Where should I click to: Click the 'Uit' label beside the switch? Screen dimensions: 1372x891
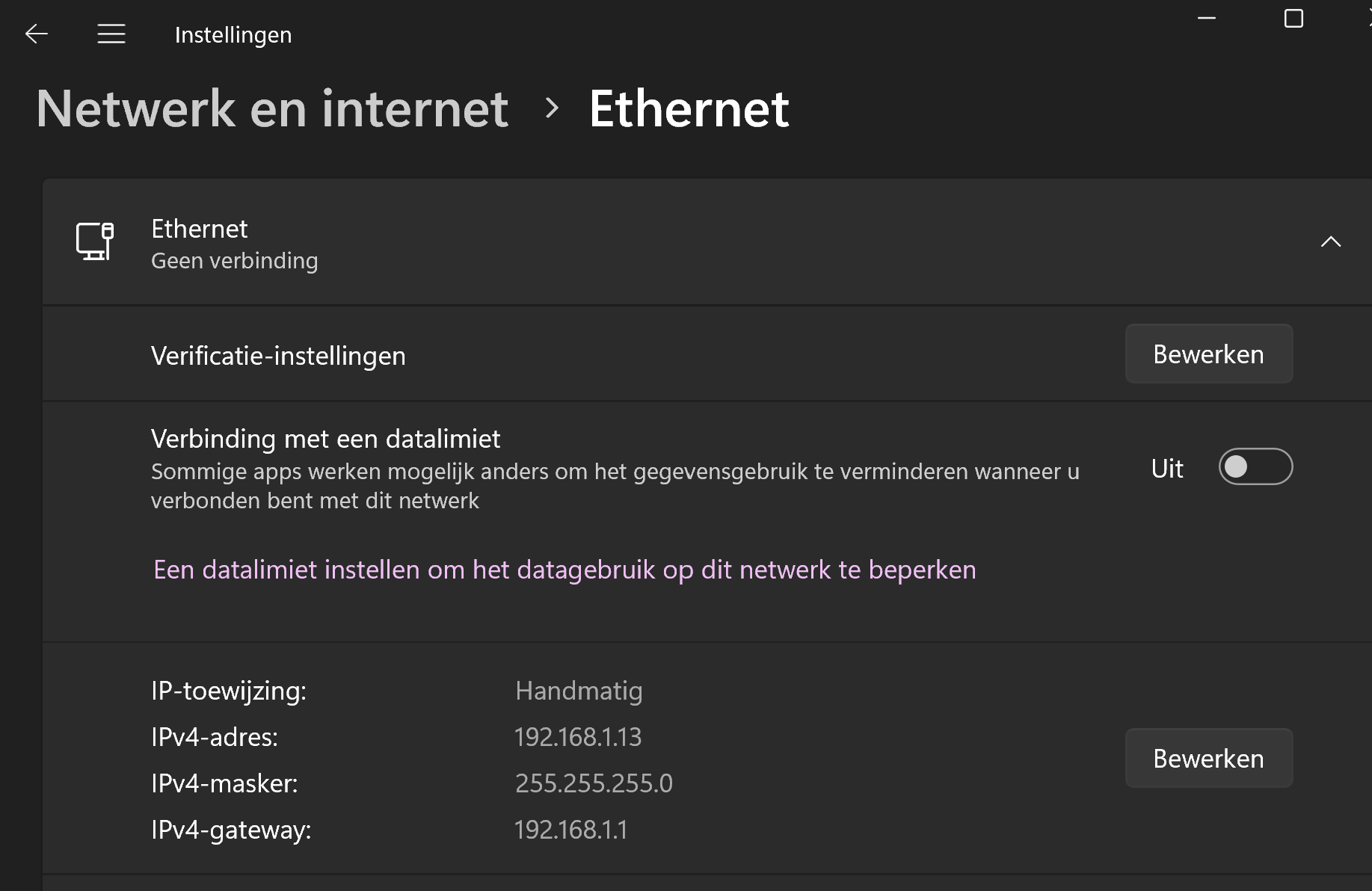click(x=1167, y=469)
